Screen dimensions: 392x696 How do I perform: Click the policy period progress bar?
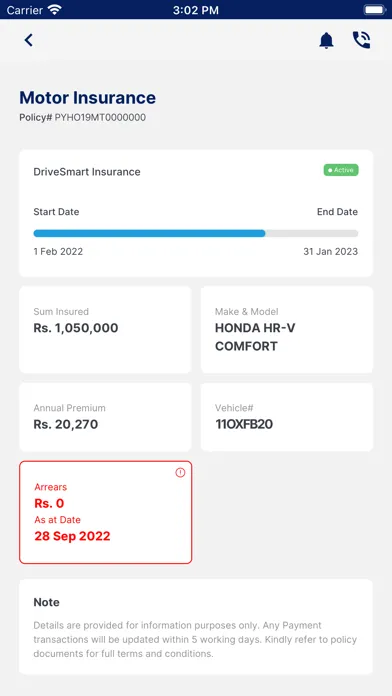coord(196,233)
